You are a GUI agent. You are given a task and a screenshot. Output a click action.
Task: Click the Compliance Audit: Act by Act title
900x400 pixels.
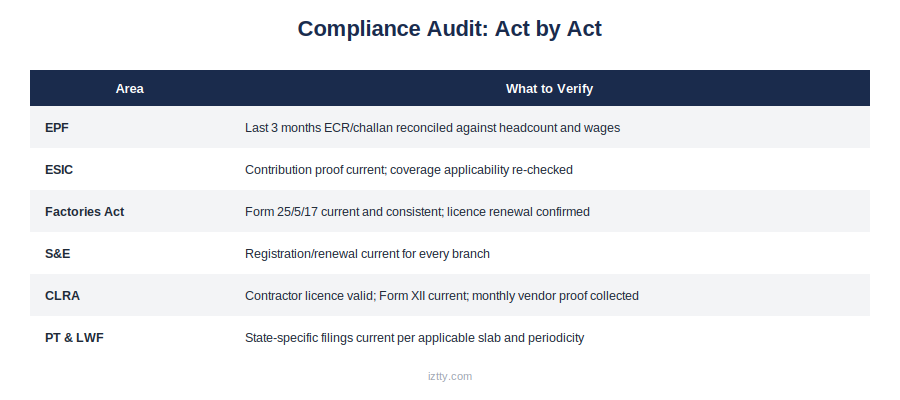449,29
